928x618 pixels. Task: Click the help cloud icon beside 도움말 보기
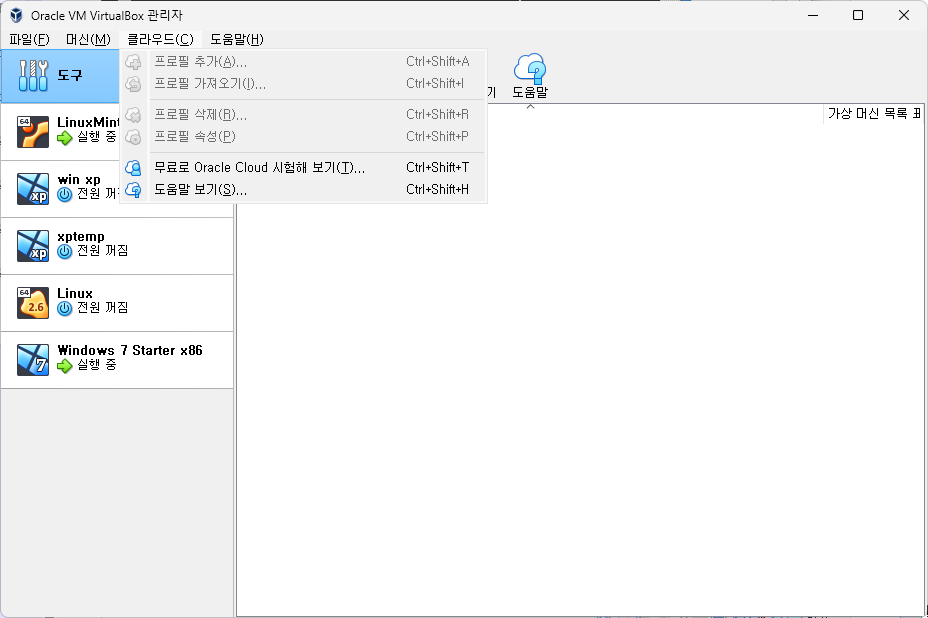[134, 190]
